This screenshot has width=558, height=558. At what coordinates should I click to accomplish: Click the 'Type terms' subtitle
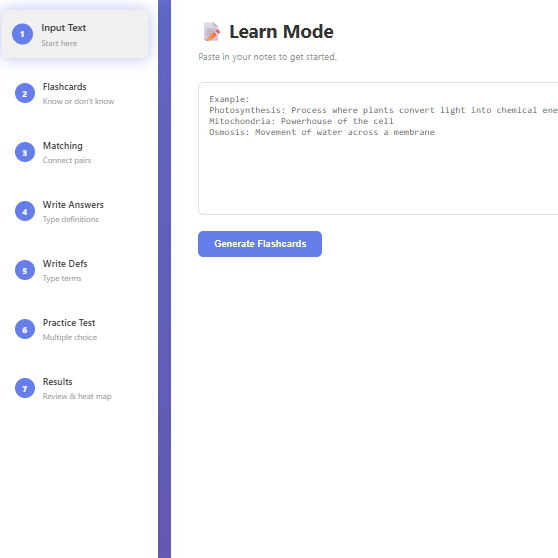click(x=62, y=279)
